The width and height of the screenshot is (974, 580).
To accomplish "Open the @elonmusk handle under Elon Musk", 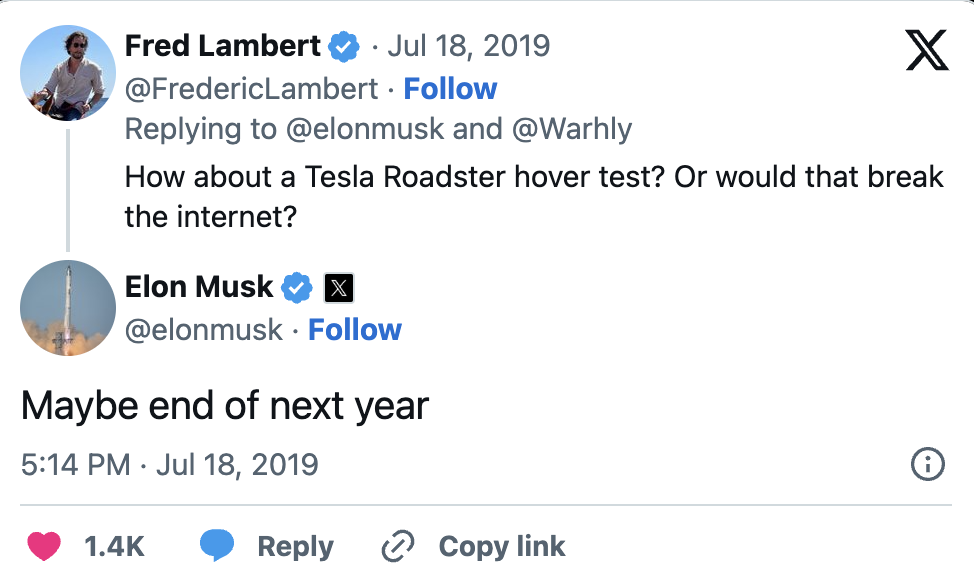I will click(203, 330).
